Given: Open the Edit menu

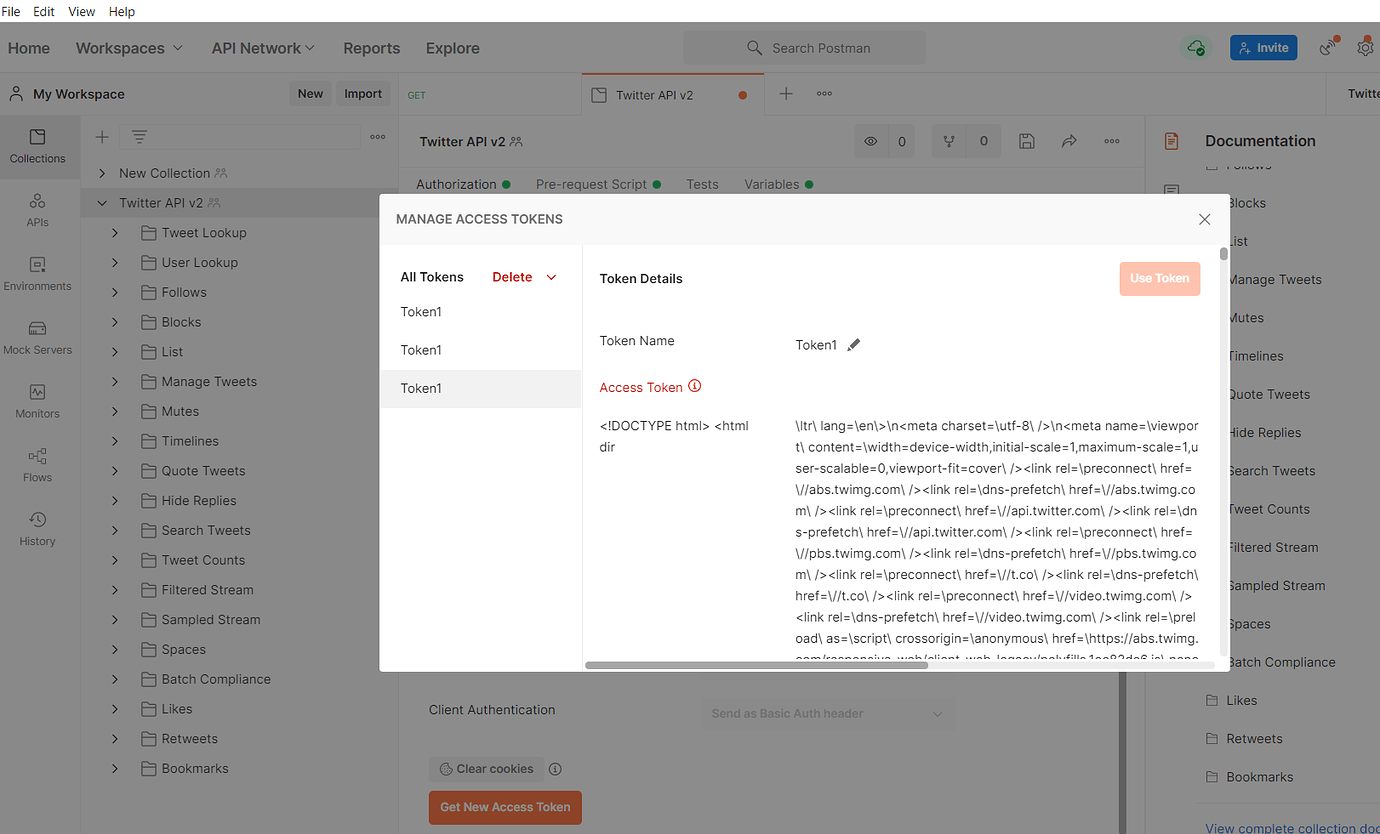Looking at the screenshot, I should 43,11.
